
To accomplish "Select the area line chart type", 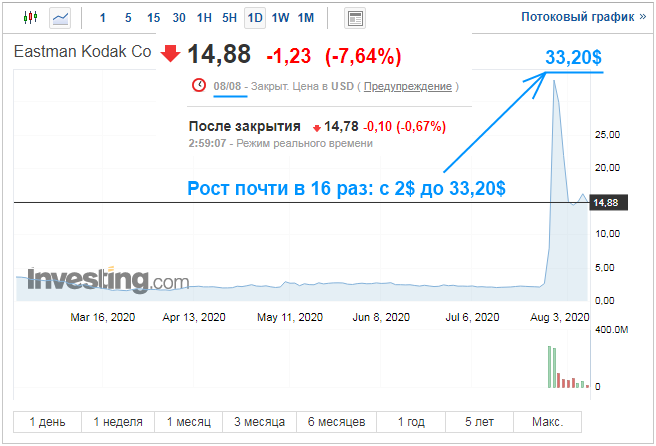I will (x=60, y=18).
